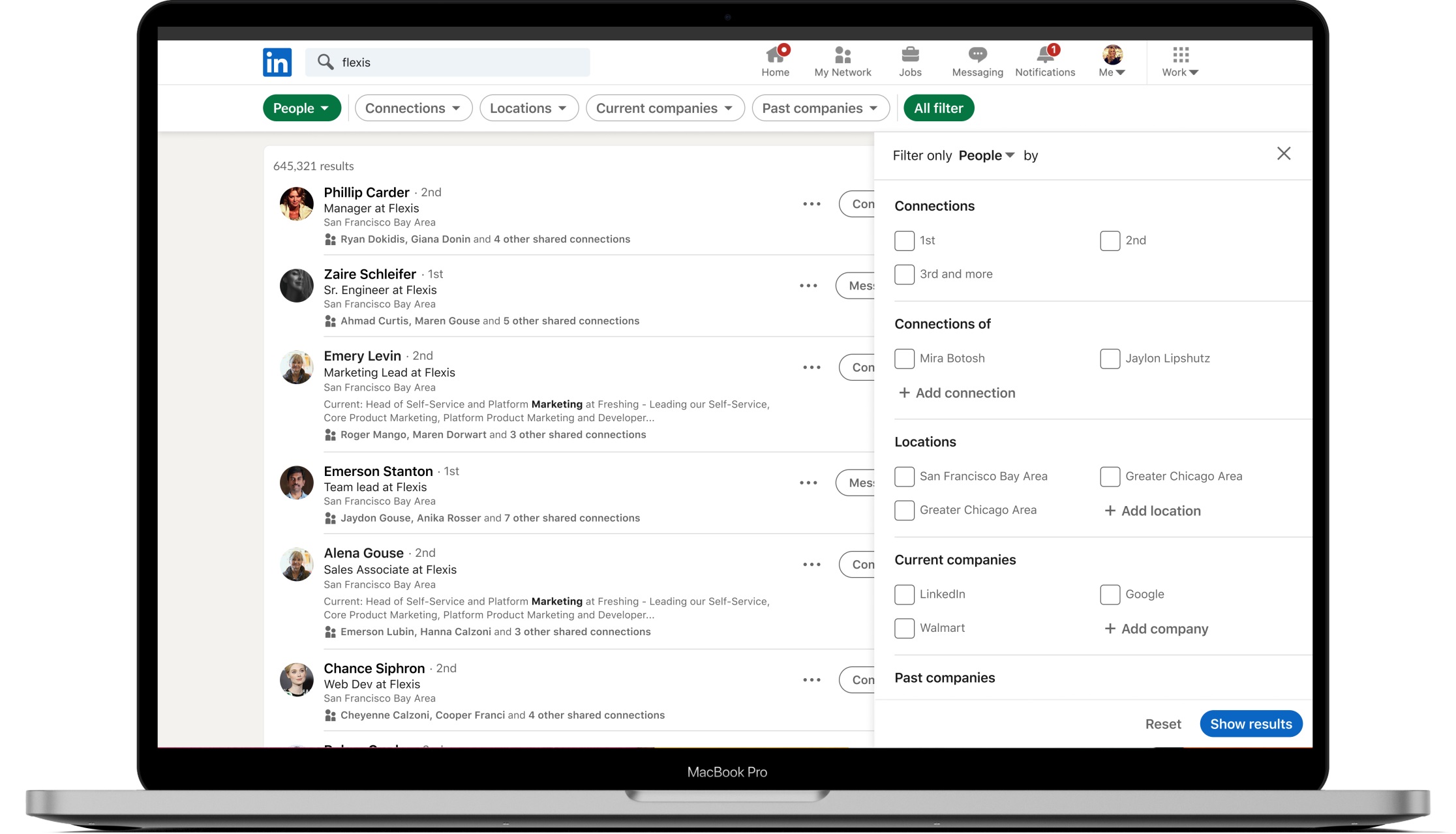Go to Home via house icon

tap(775, 55)
